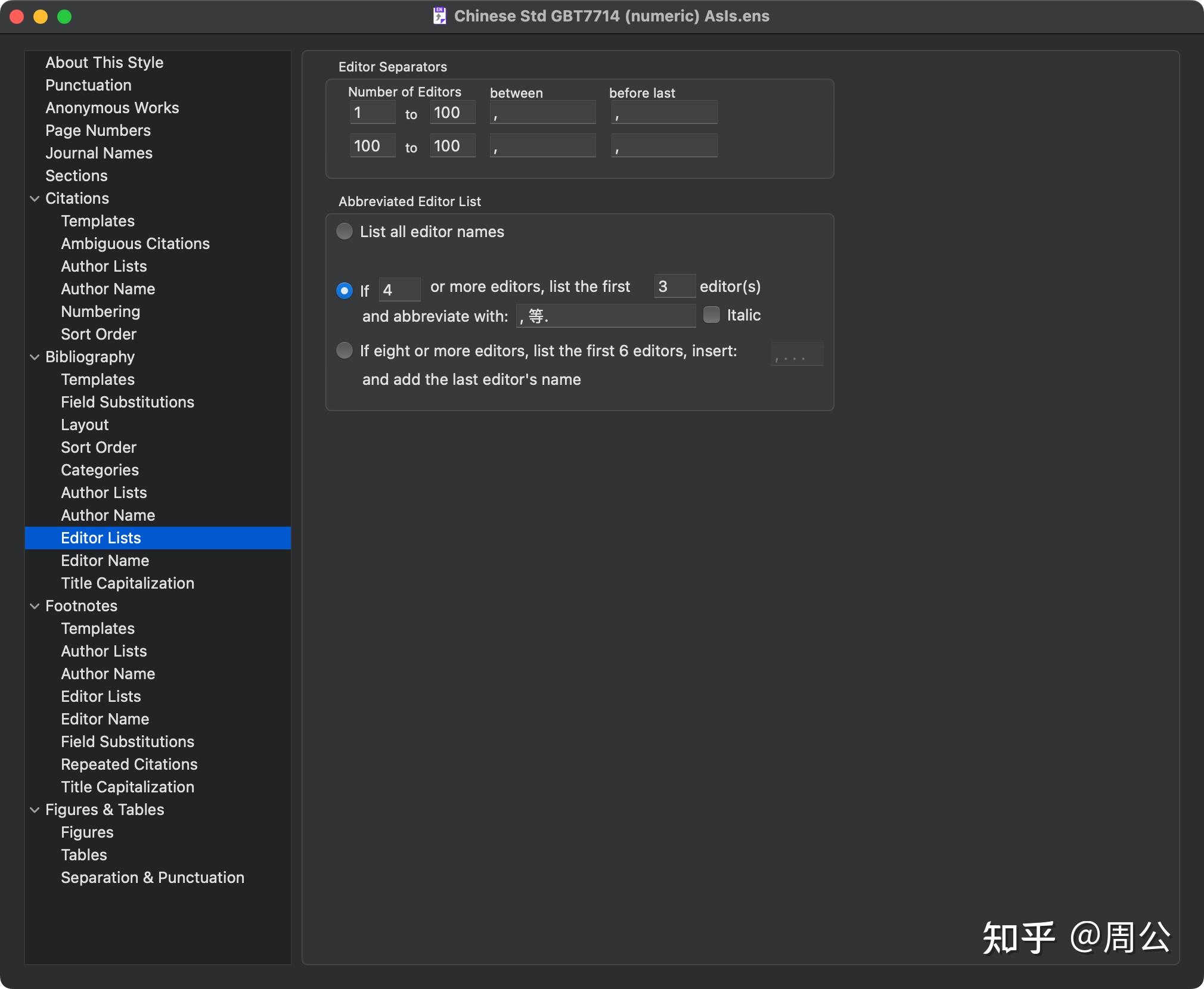Select Journal Names in the sidebar
Screen dimensions: 1204x989
click(x=98, y=153)
